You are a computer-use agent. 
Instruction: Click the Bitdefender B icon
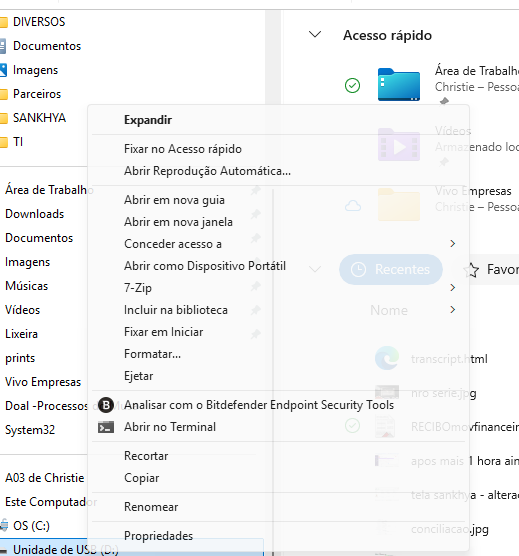coord(106,405)
